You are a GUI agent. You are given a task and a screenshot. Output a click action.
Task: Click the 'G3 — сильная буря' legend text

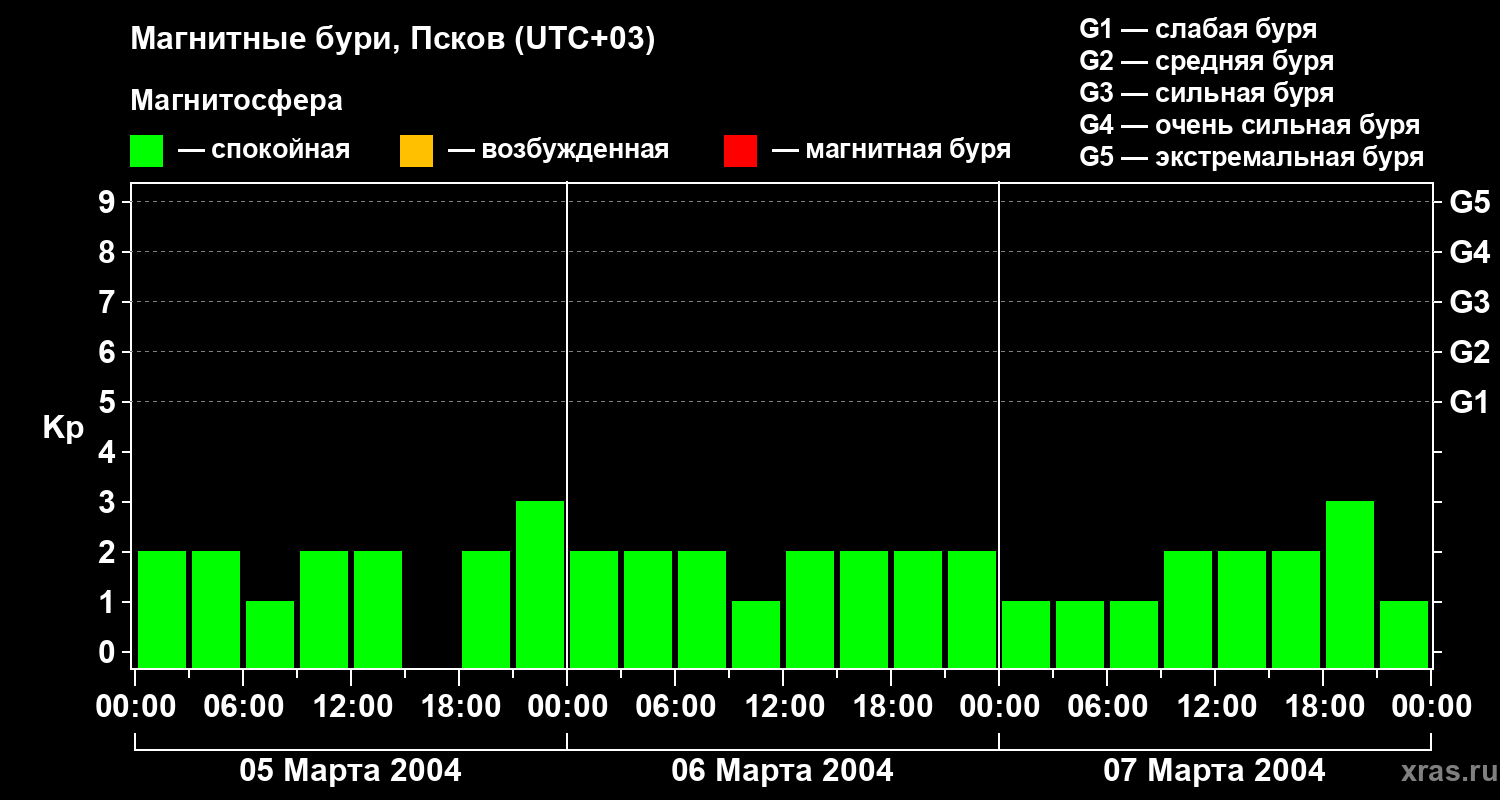(1206, 93)
